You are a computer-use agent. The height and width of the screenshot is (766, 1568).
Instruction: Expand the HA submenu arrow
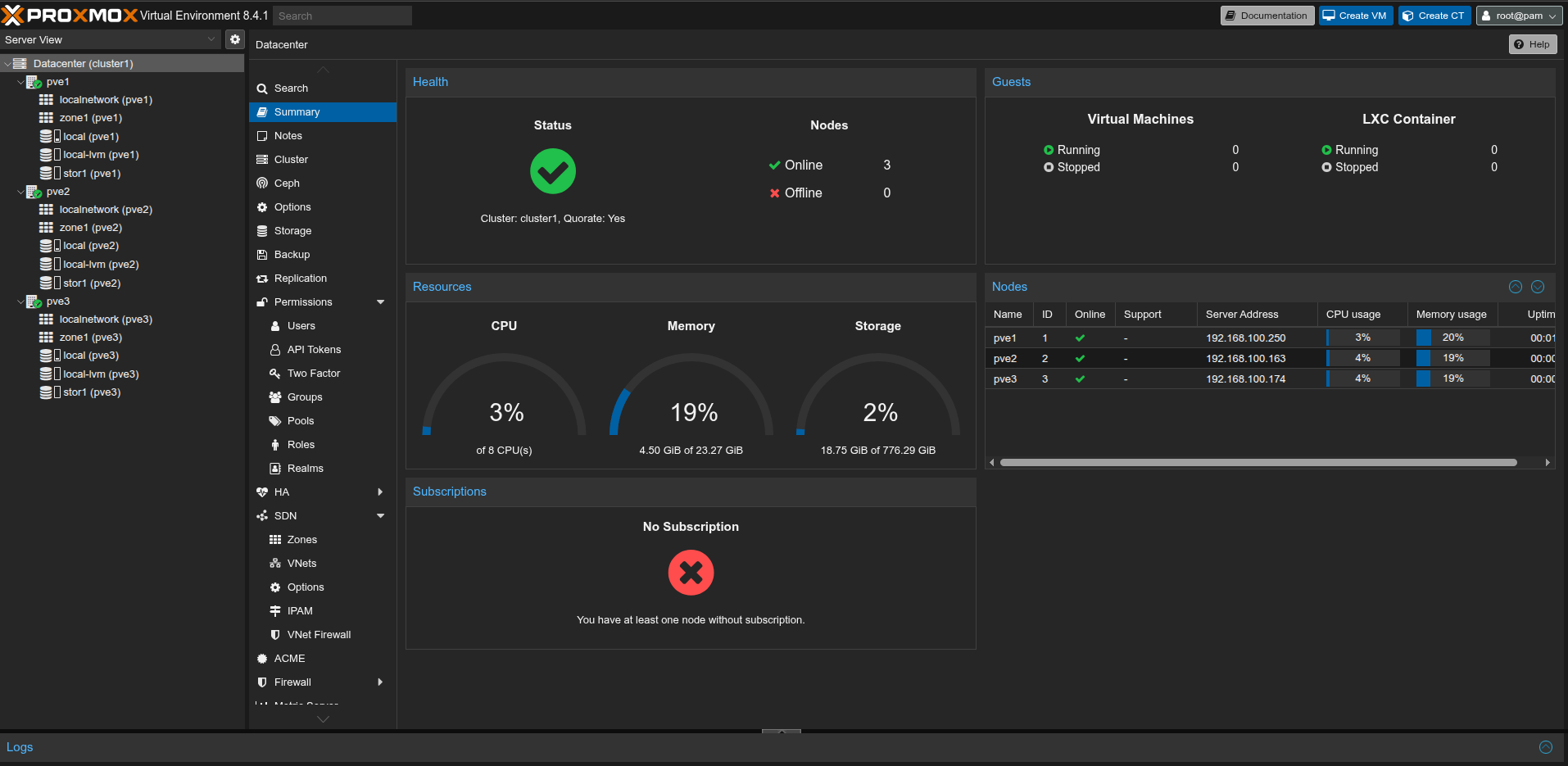[380, 492]
